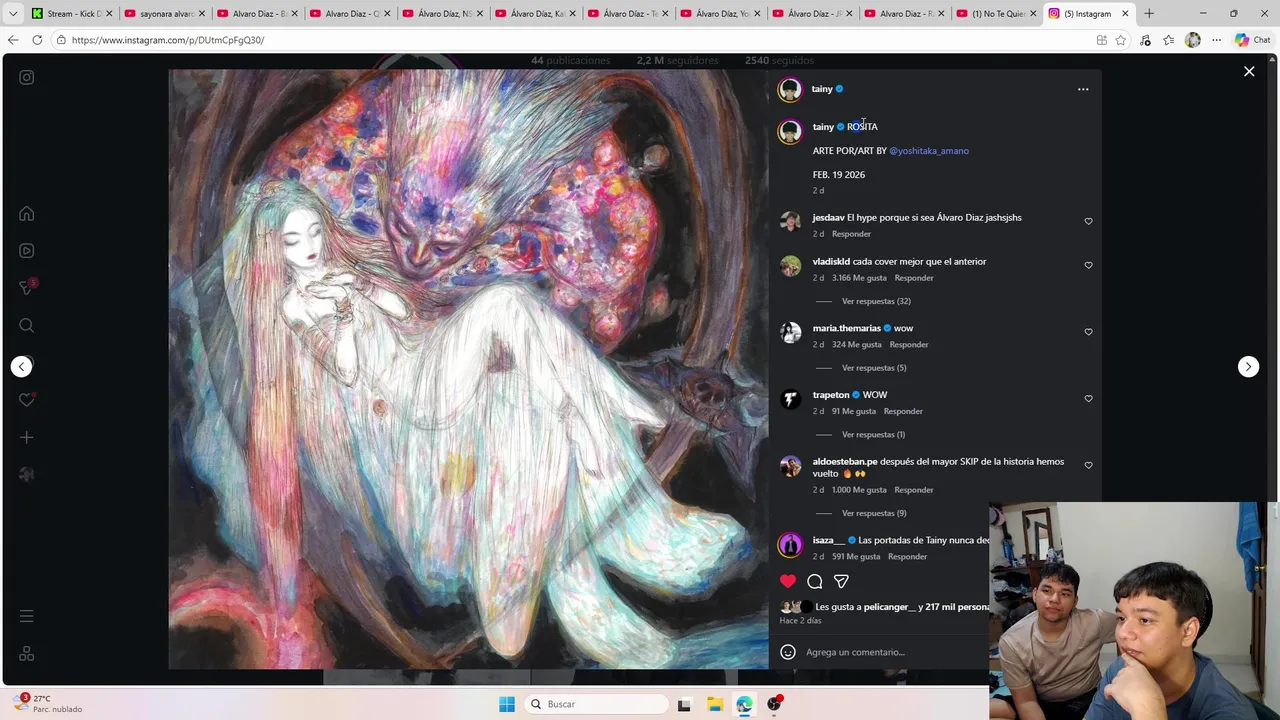This screenshot has height=720, width=1280.
Task: Open the Copilot Chat button
Action: click(x=1253, y=40)
